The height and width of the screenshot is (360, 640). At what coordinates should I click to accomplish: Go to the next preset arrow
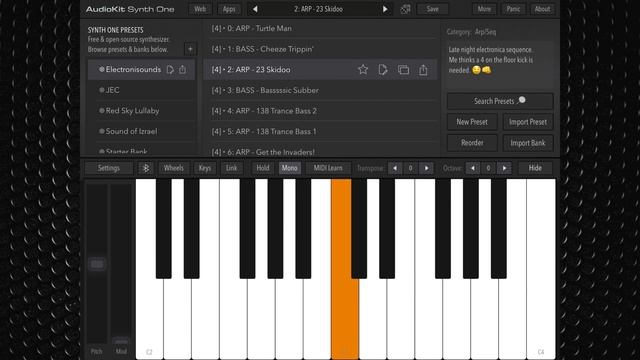tap(385, 9)
